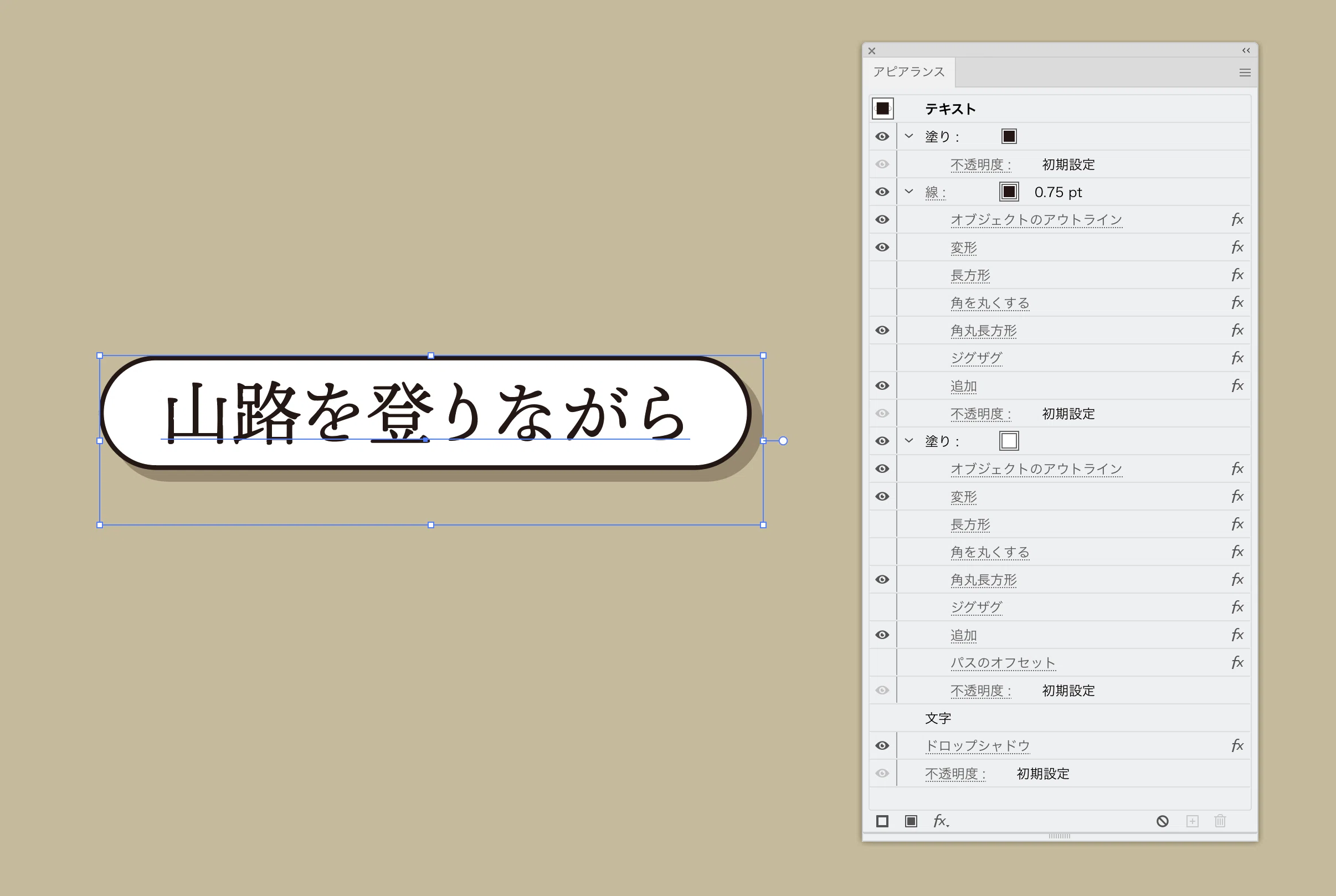Select the アピアランス panel tab
1336x896 pixels.
pyautogui.click(x=909, y=72)
